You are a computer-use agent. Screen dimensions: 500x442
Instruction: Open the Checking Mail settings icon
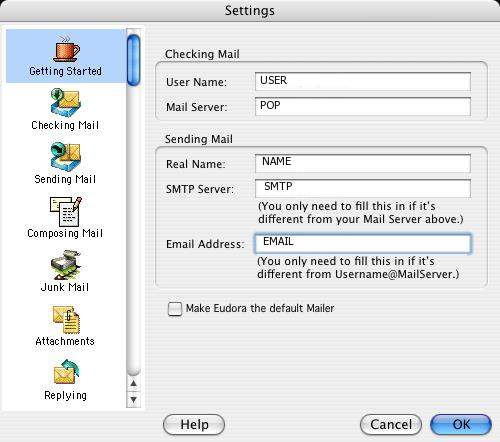66,102
